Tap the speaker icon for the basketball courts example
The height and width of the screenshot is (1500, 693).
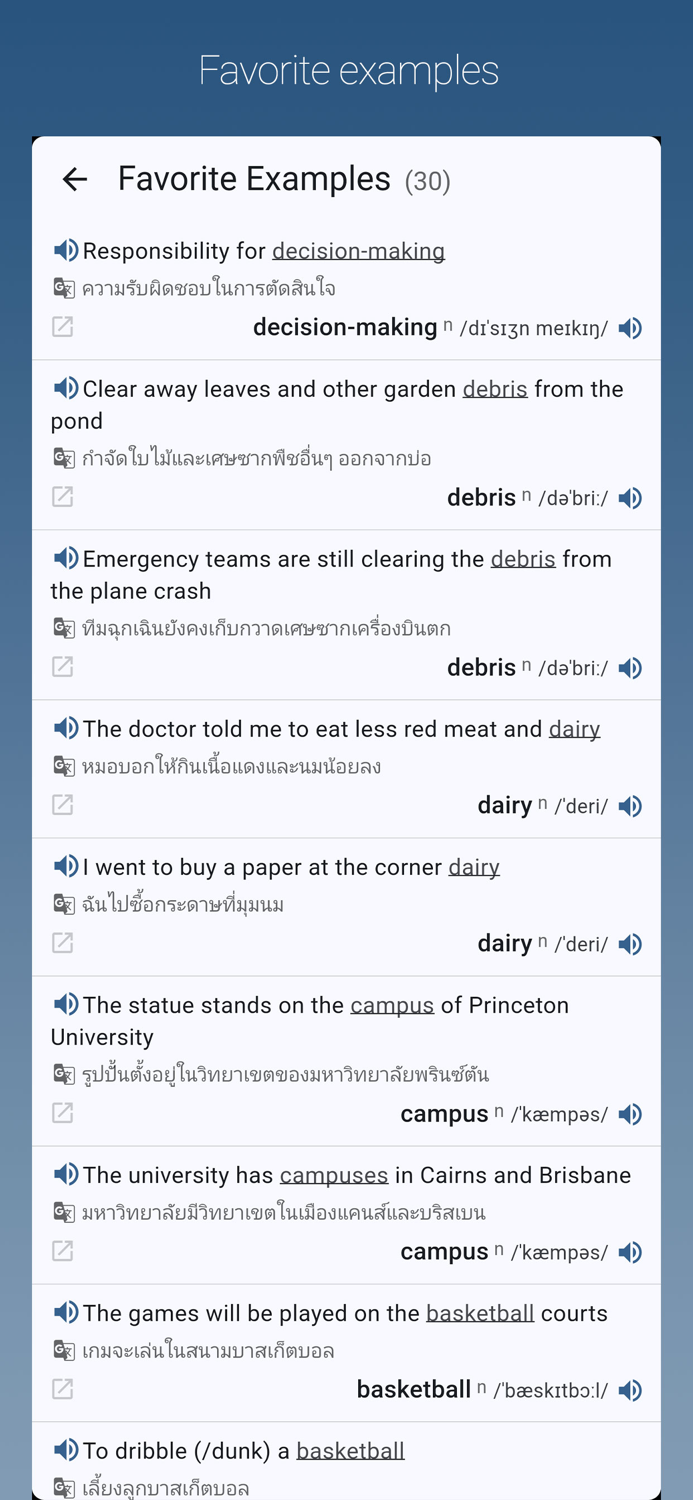[x=65, y=1313]
